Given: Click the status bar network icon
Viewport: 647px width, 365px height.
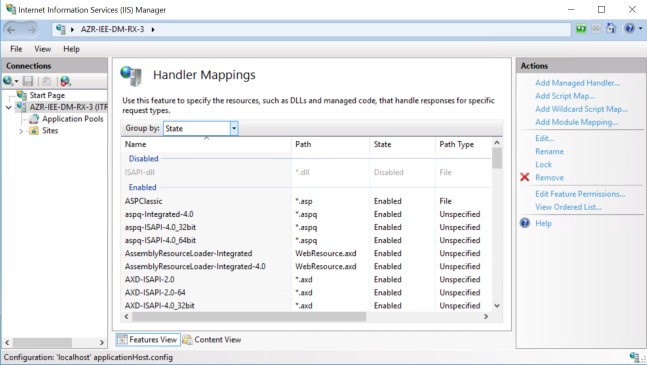Looking at the screenshot, I should (635, 357).
